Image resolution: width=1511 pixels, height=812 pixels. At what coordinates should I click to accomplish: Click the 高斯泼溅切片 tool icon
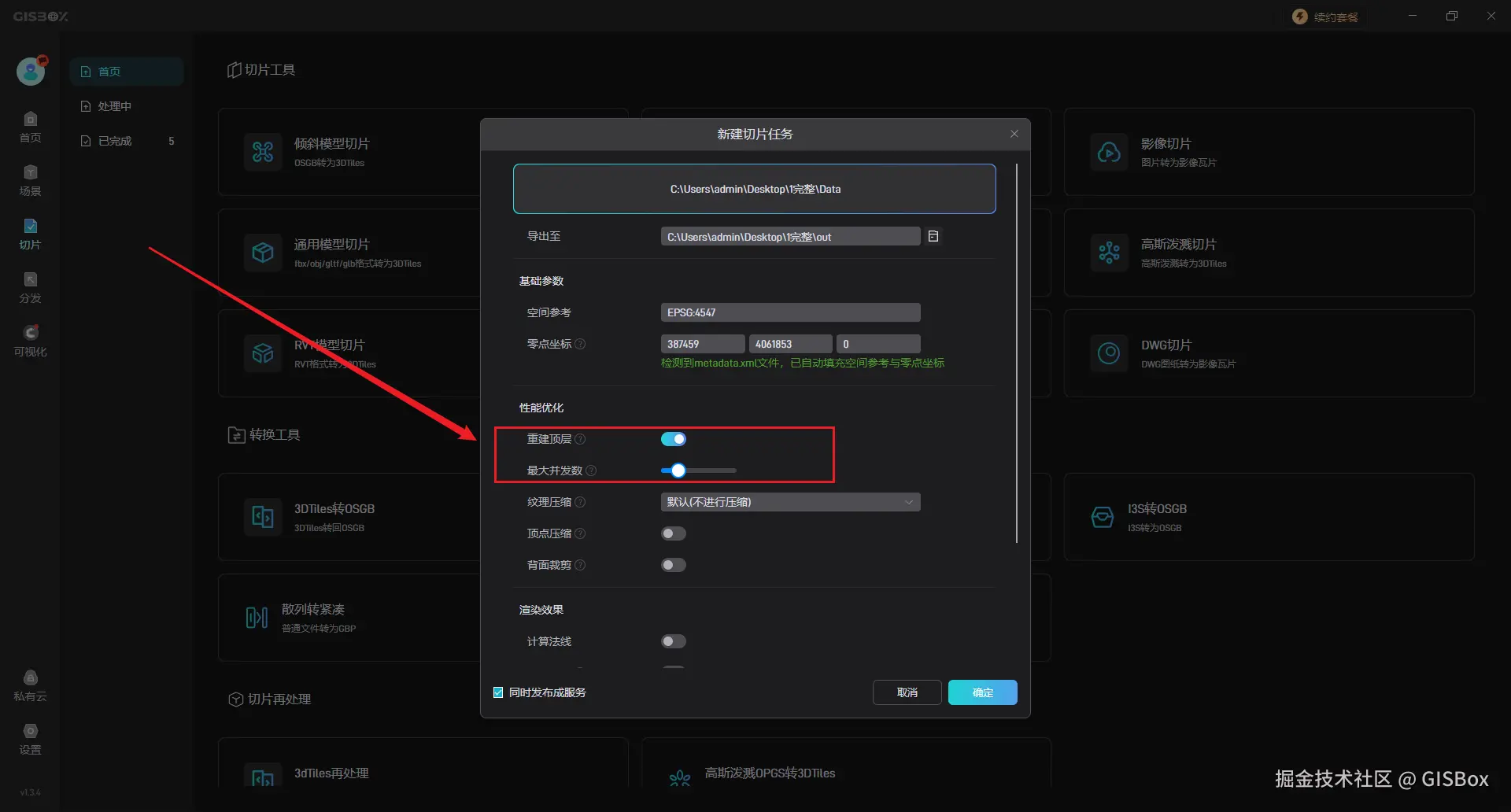(x=1109, y=253)
